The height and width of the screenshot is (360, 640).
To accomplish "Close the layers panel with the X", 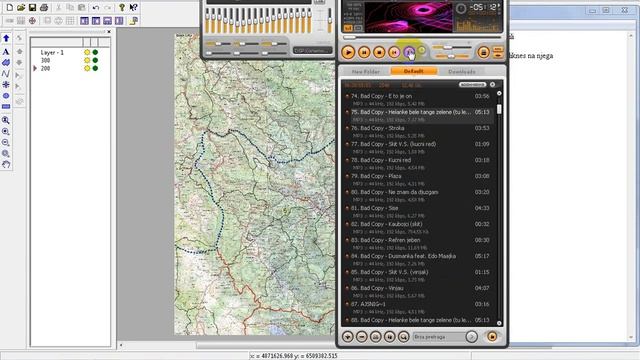I will 109,32.
